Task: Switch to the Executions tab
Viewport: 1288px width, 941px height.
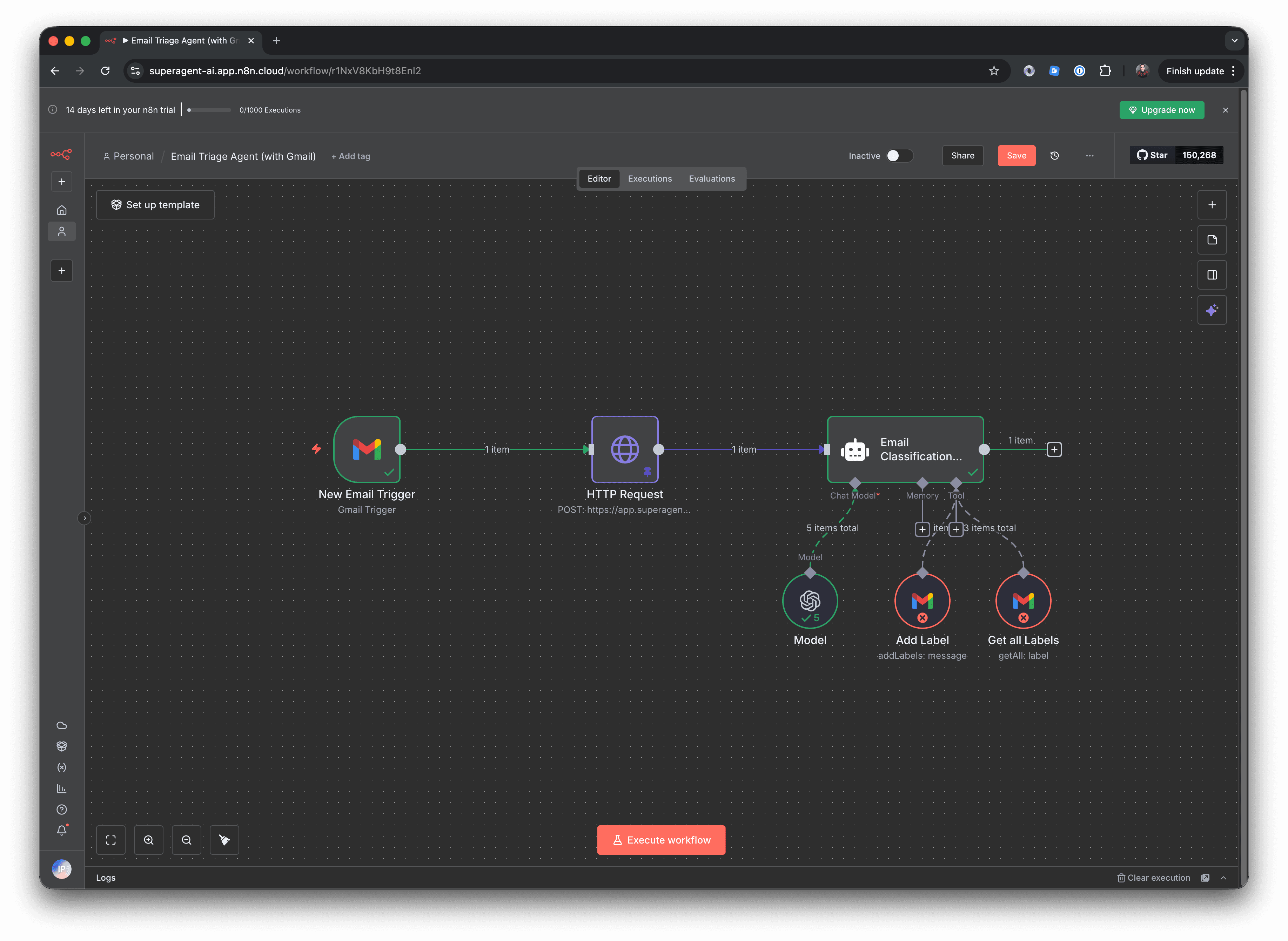Action: (x=650, y=178)
